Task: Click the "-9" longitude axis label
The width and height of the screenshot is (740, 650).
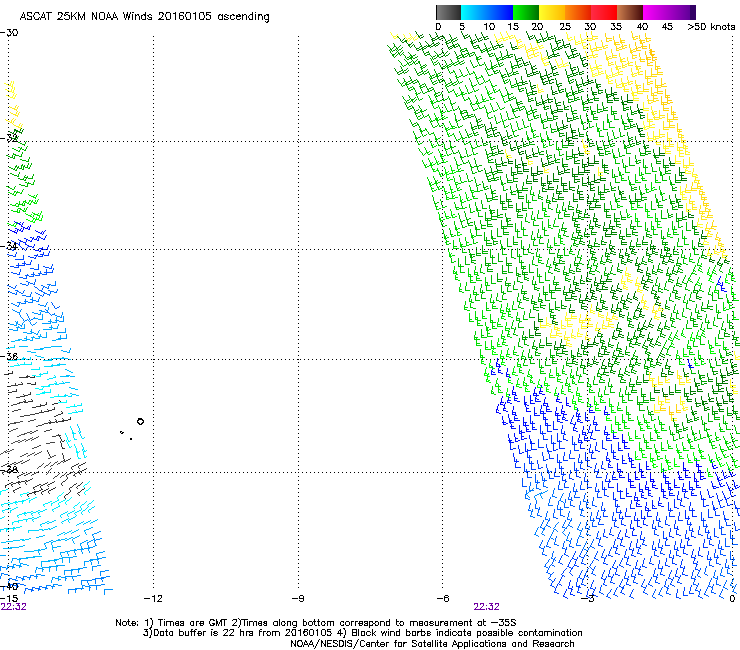Action: [x=298, y=599]
